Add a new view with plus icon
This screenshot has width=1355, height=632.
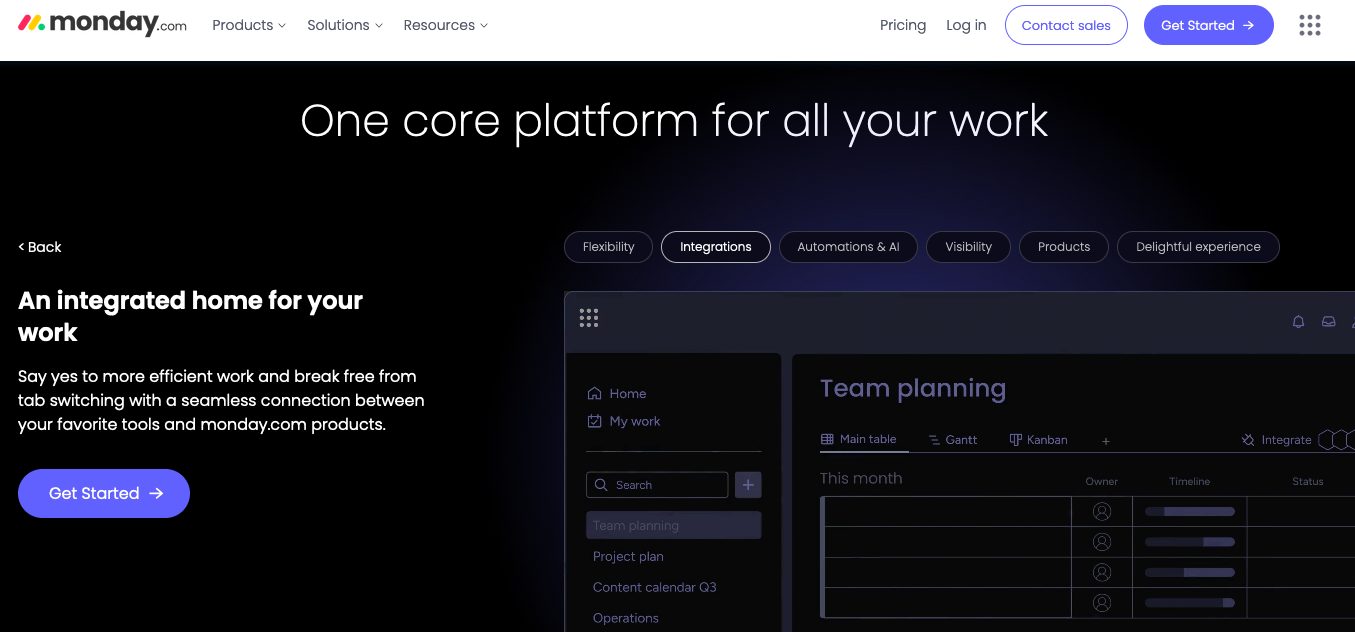(x=1106, y=441)
